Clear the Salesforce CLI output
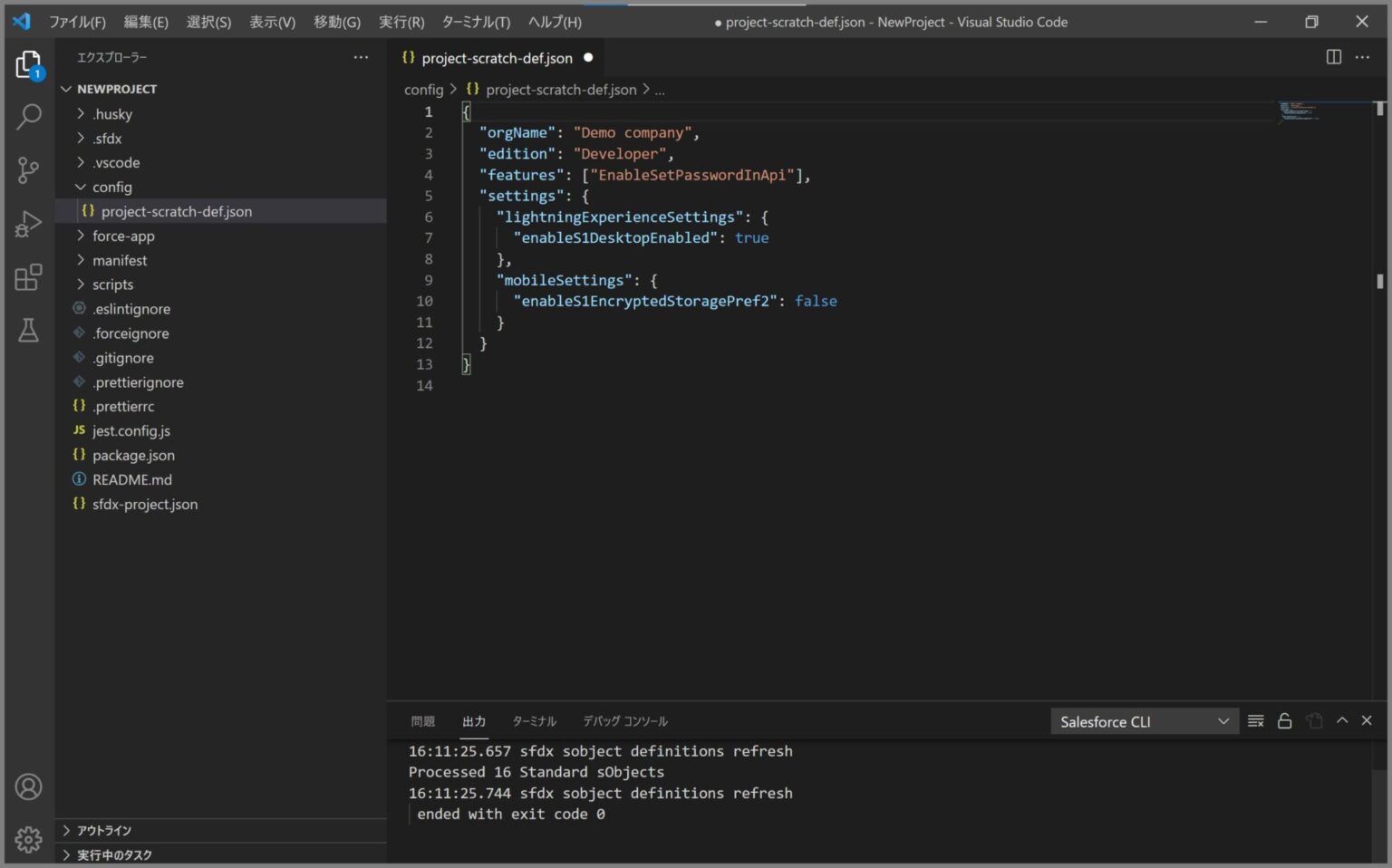This screenshot has width=1392, height=868. pos(1255,720)
